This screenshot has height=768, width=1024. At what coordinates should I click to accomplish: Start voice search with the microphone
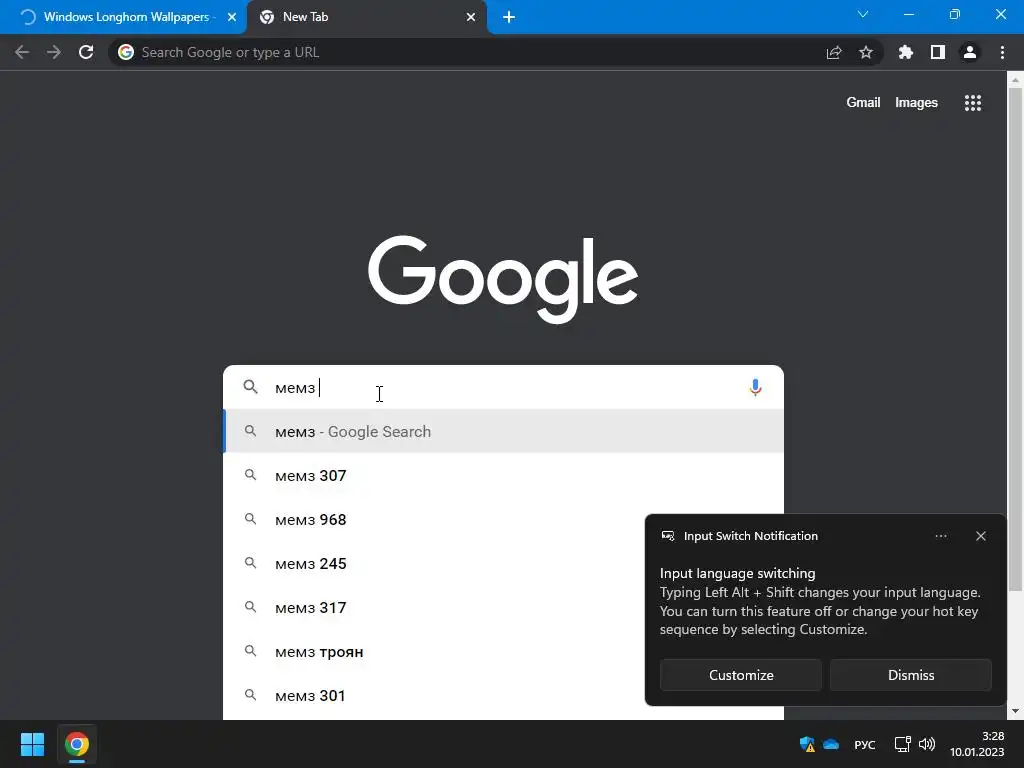(x=755, y=387)
